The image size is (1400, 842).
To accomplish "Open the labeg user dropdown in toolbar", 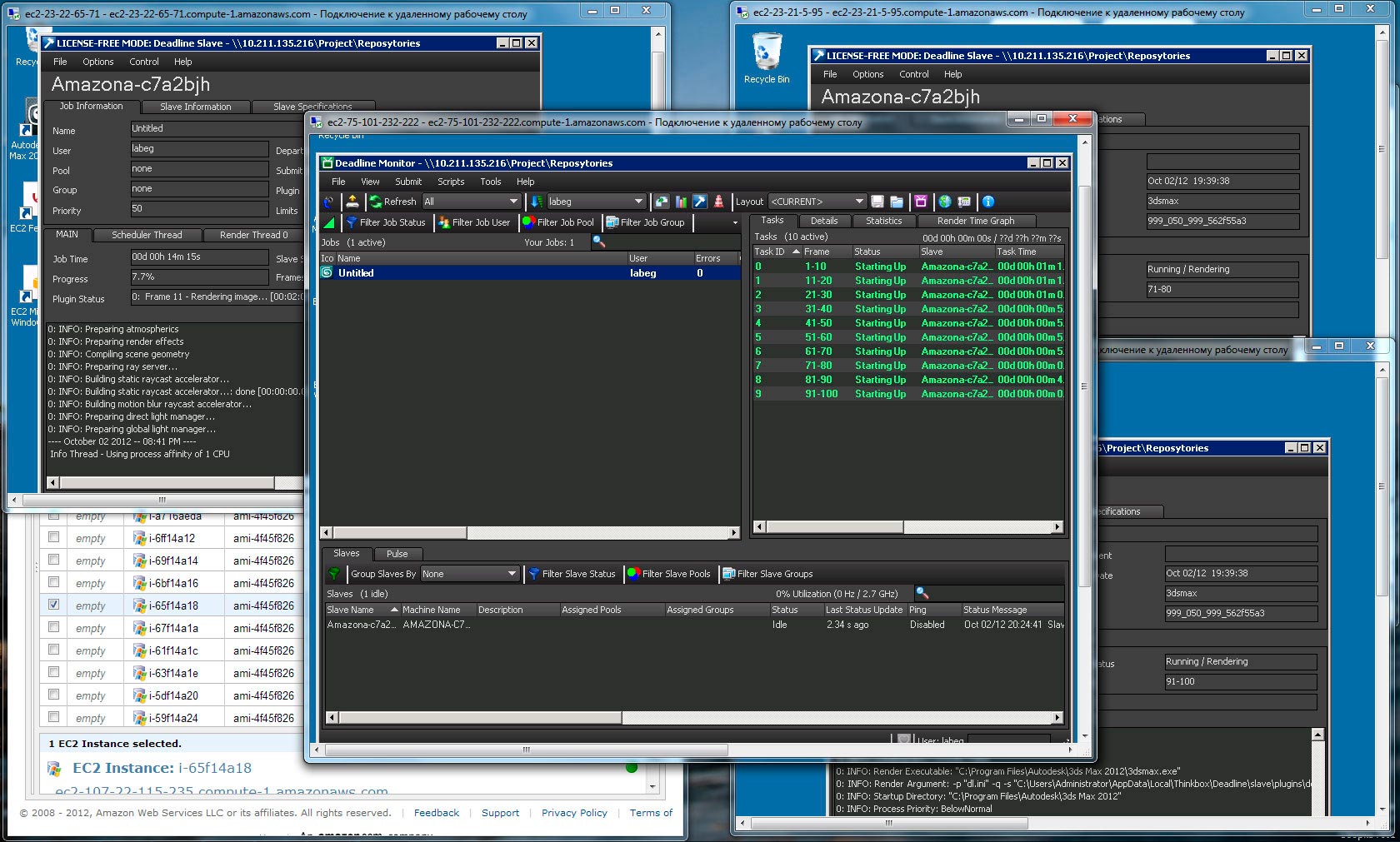I will pos(595,202).
